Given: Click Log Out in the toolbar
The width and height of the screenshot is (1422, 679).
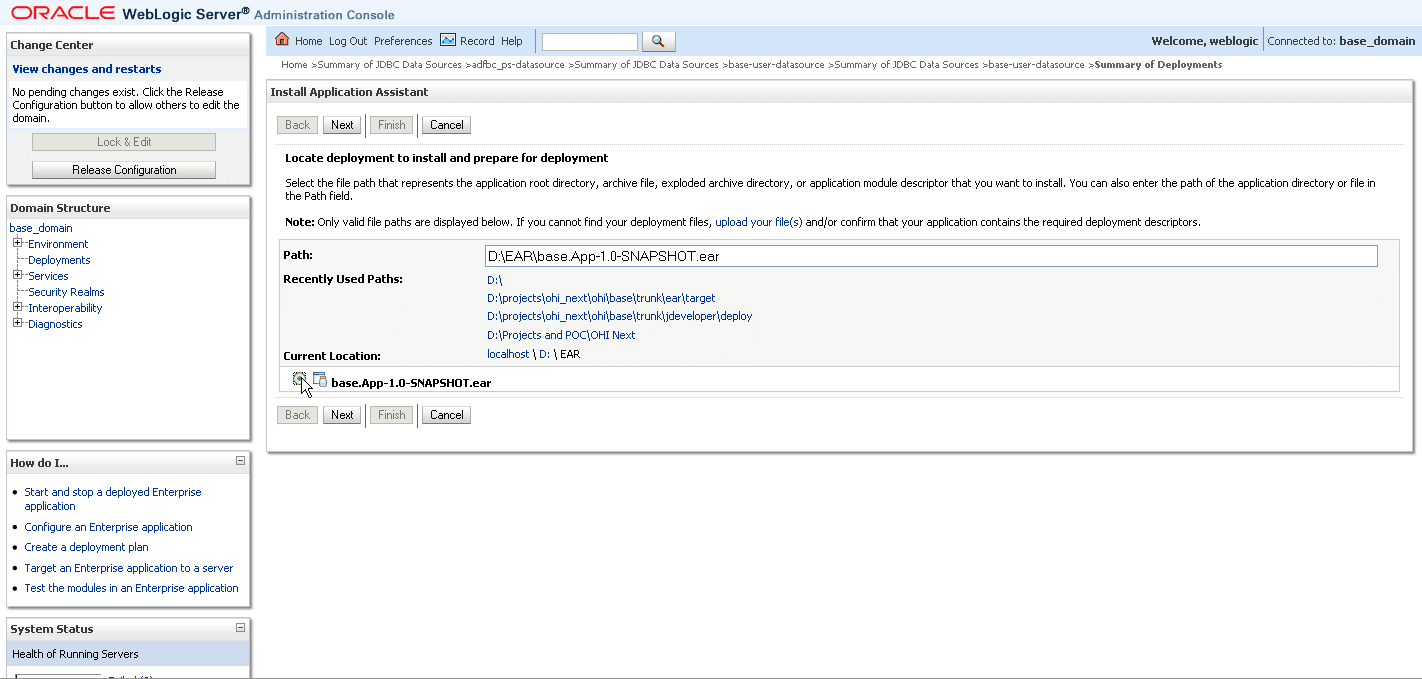Looking at the screenshot, I should (x=348, y=41).
